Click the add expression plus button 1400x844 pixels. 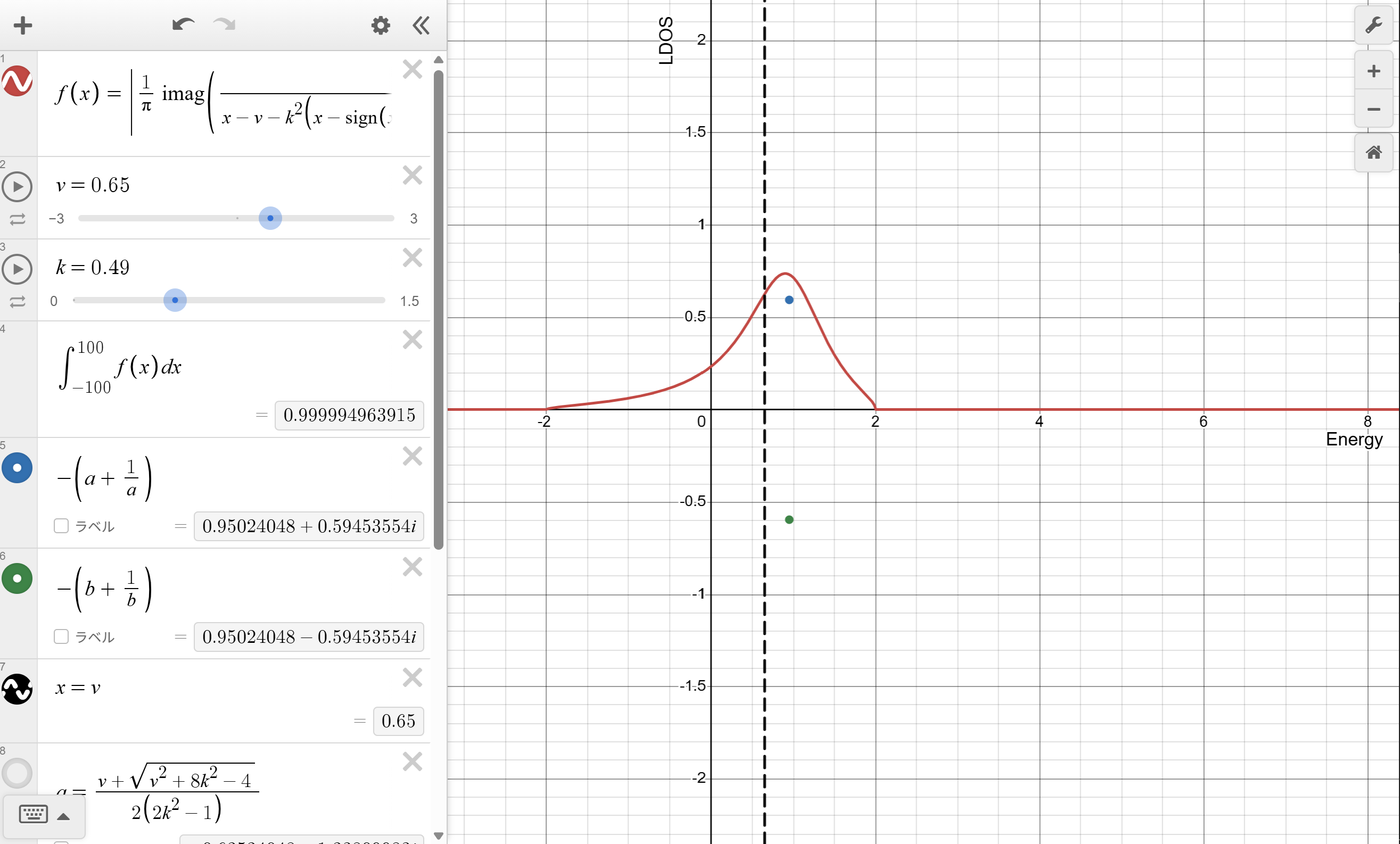pos(23,26)
